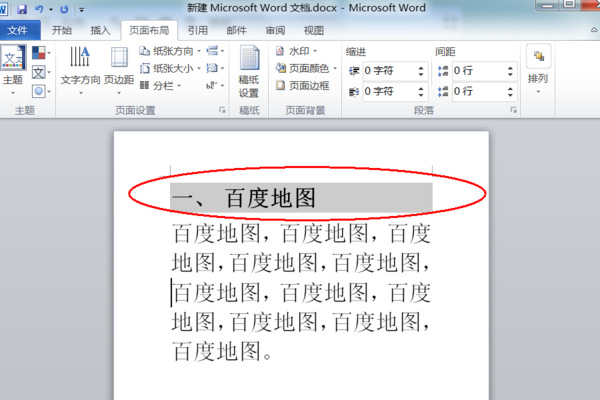Image resolution: width=600 pixels, height=400 pixels.
Task: Adjust spacing before with its spinner arrows
Action: 510,71
